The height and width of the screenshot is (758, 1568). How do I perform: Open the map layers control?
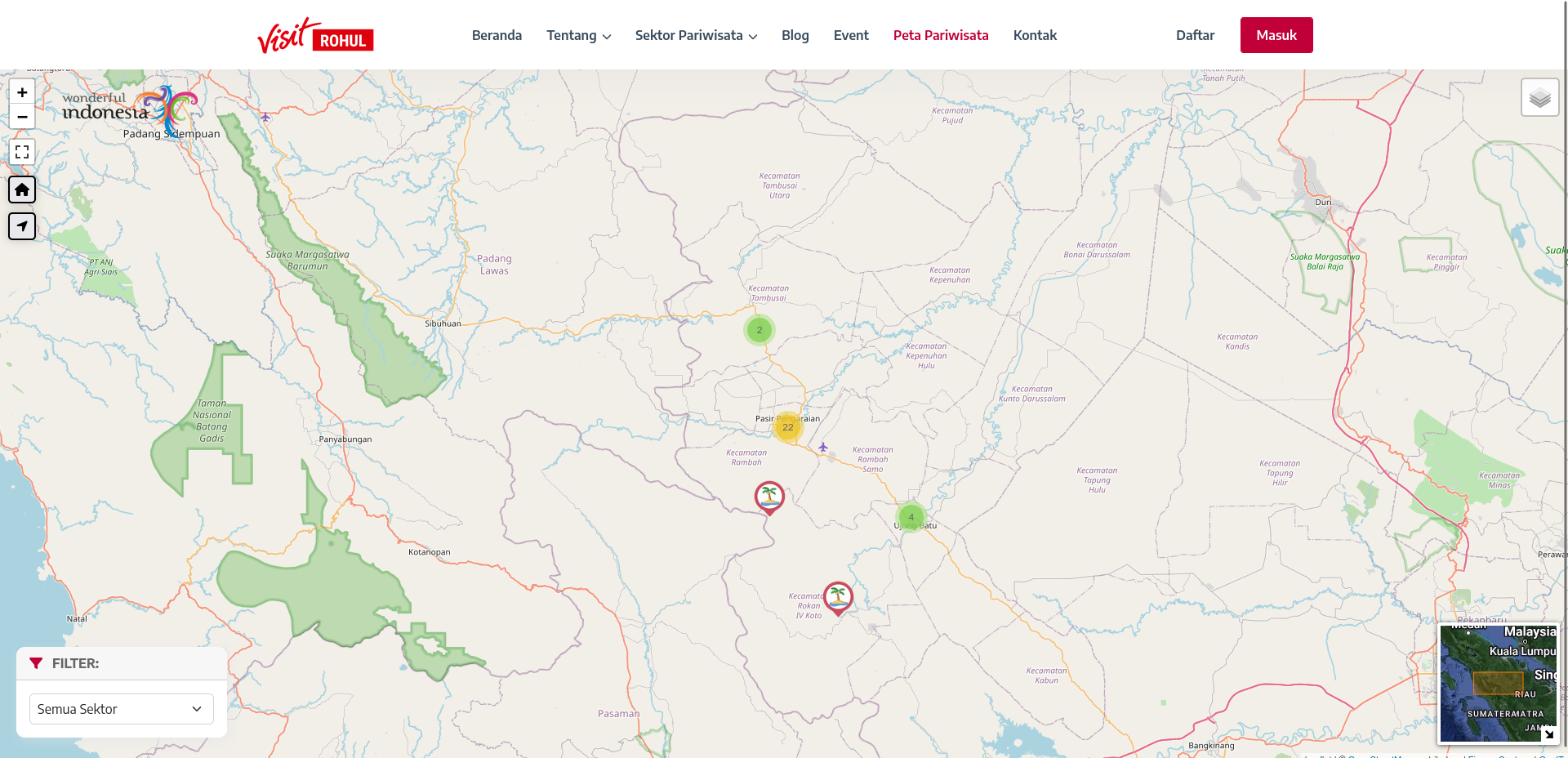tap(1539, 98)
